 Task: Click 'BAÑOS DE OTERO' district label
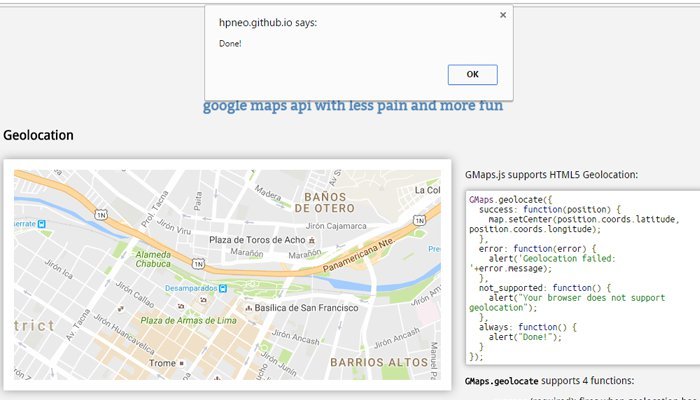(325, 203)
